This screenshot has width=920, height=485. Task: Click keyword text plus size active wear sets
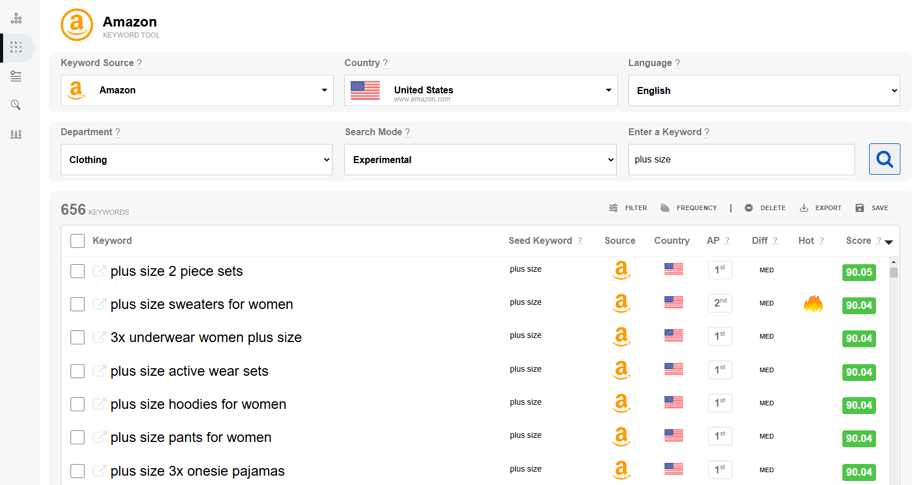point(190,371)
